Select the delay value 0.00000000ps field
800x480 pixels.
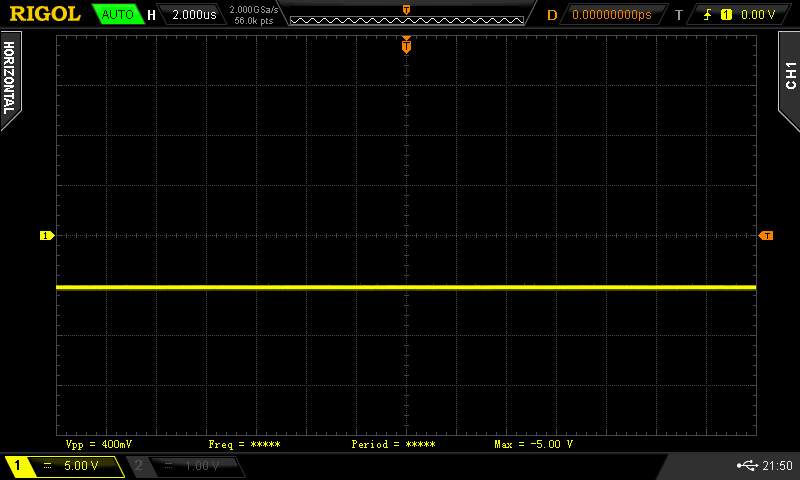(x=611, y=15)
